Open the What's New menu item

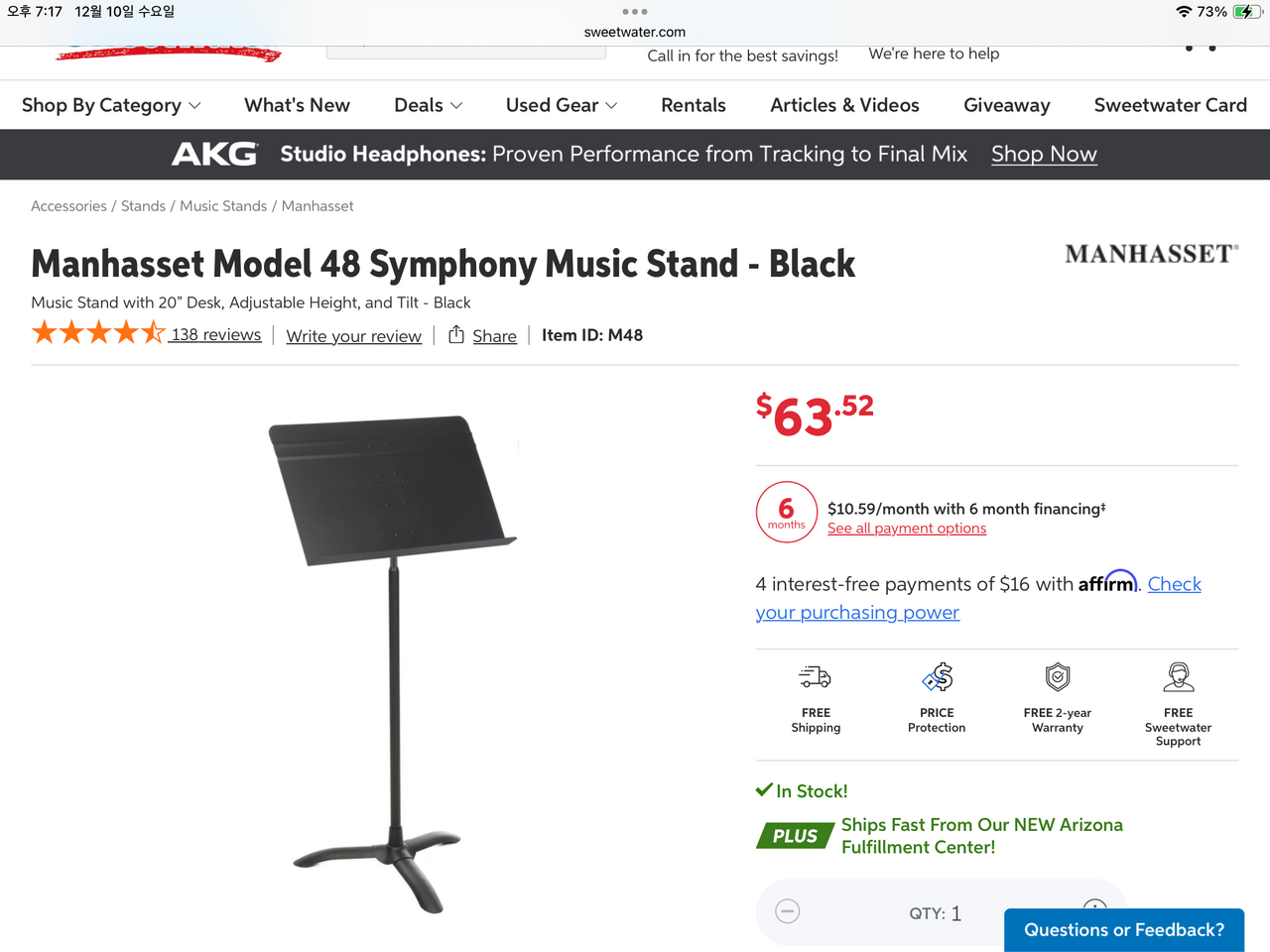(297, 105)
